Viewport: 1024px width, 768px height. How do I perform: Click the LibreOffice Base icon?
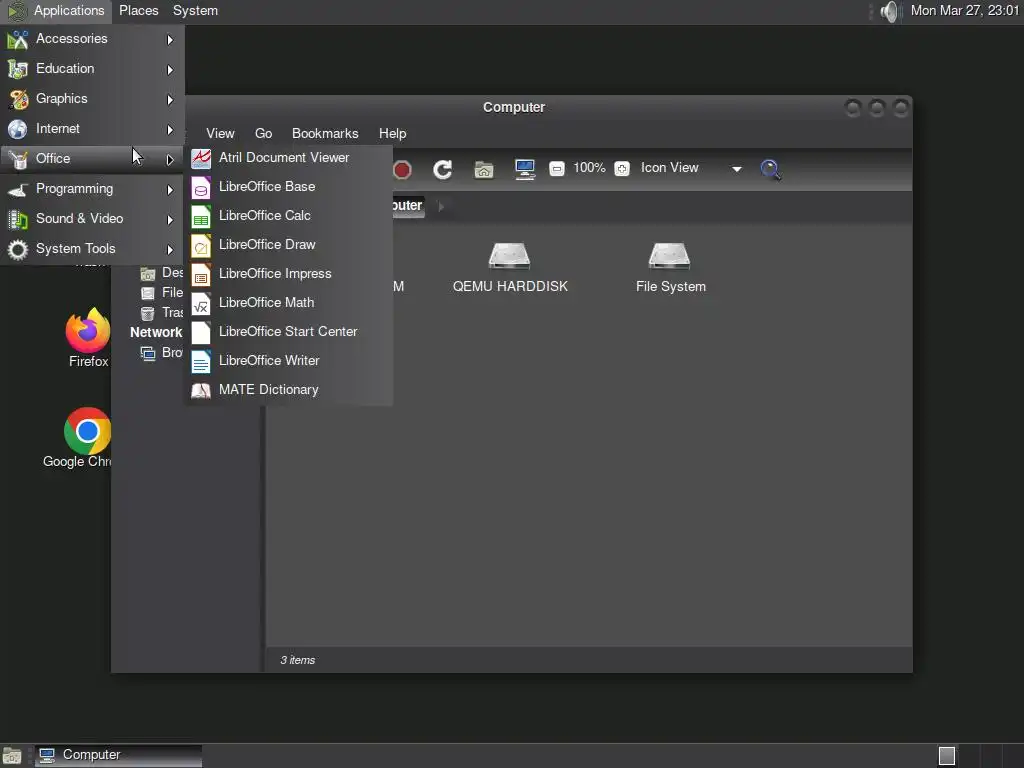coord(200,187)
